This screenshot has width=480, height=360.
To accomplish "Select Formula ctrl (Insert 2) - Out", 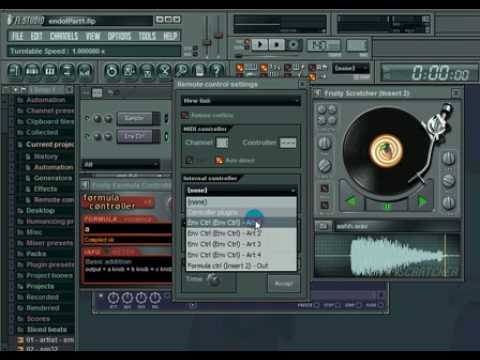I will 241,266.
